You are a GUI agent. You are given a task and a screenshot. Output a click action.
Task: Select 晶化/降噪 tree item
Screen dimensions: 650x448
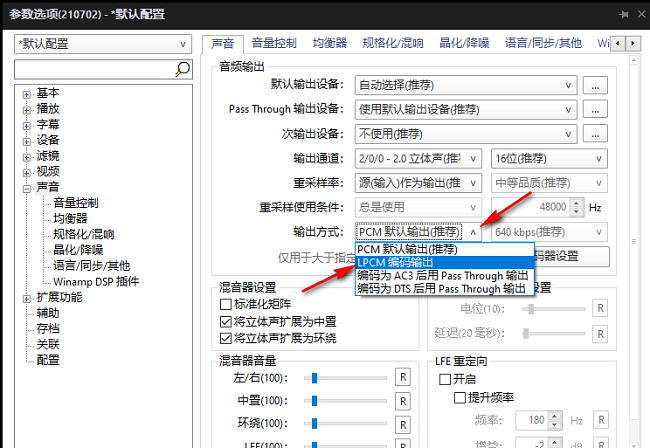pos(78,250)
